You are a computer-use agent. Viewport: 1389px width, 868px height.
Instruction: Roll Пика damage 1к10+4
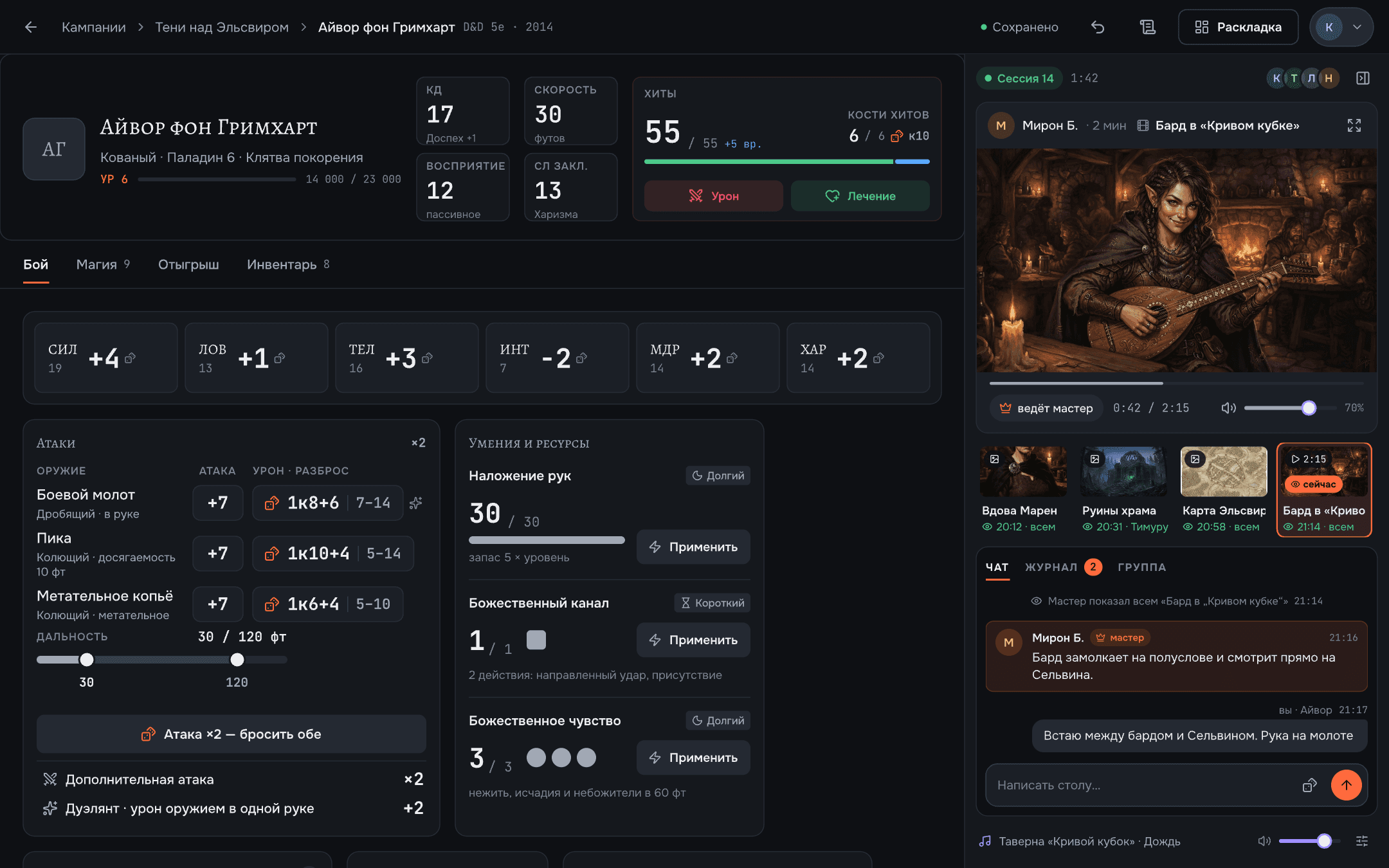(x=333, y=554)
